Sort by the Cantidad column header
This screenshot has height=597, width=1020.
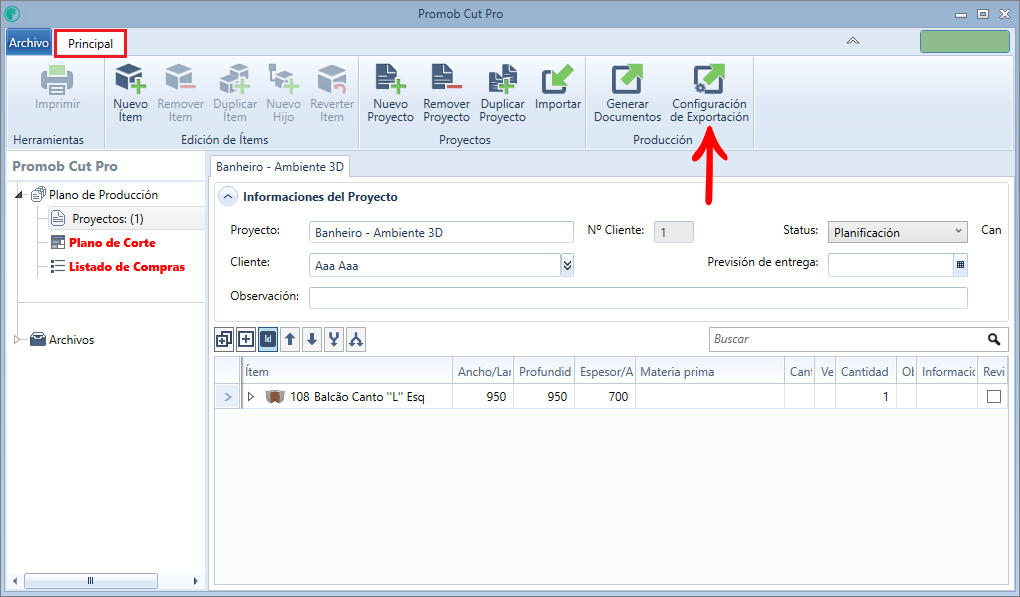[x=865, y=371]
